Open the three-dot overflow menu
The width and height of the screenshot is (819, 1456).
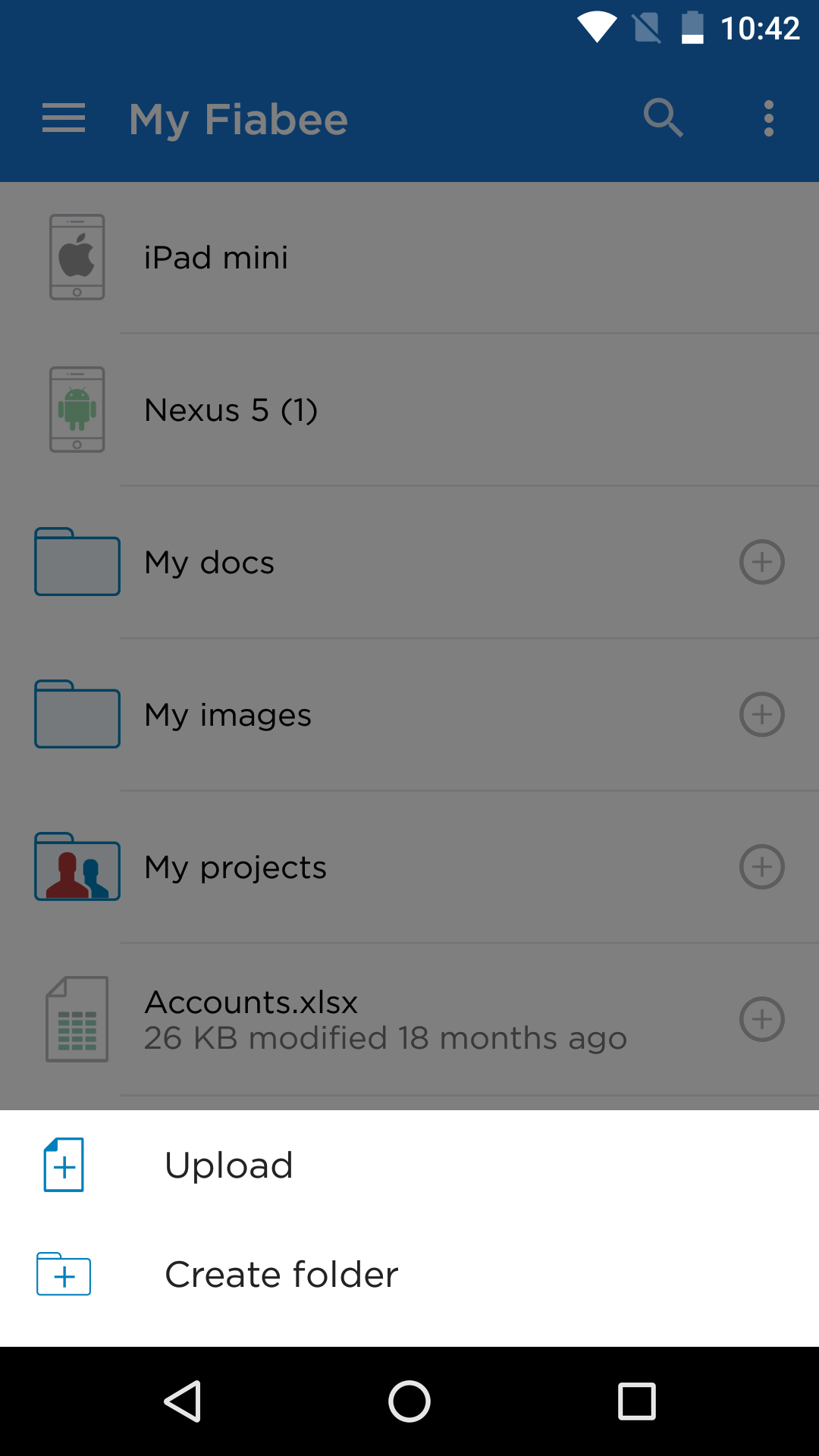click(769, 118)
